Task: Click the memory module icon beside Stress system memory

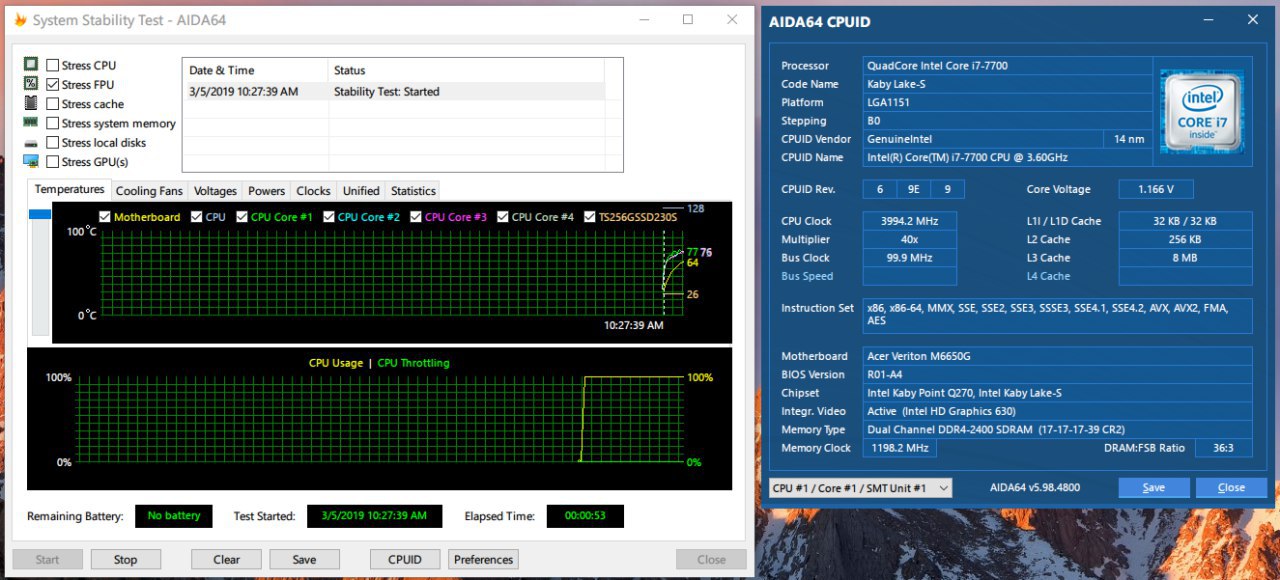Action: [30, 123]
